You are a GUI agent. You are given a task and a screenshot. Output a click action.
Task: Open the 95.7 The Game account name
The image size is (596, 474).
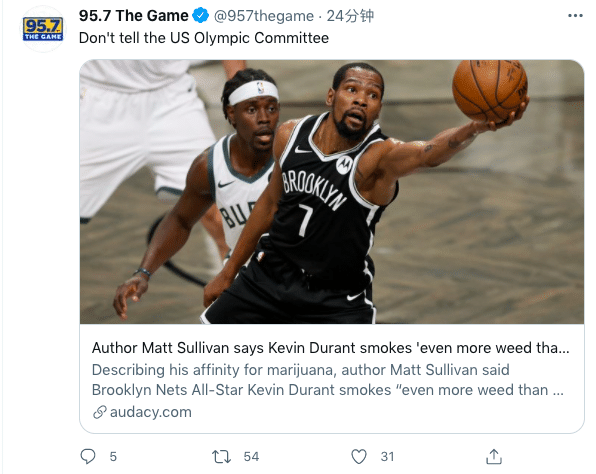[133, 16]
